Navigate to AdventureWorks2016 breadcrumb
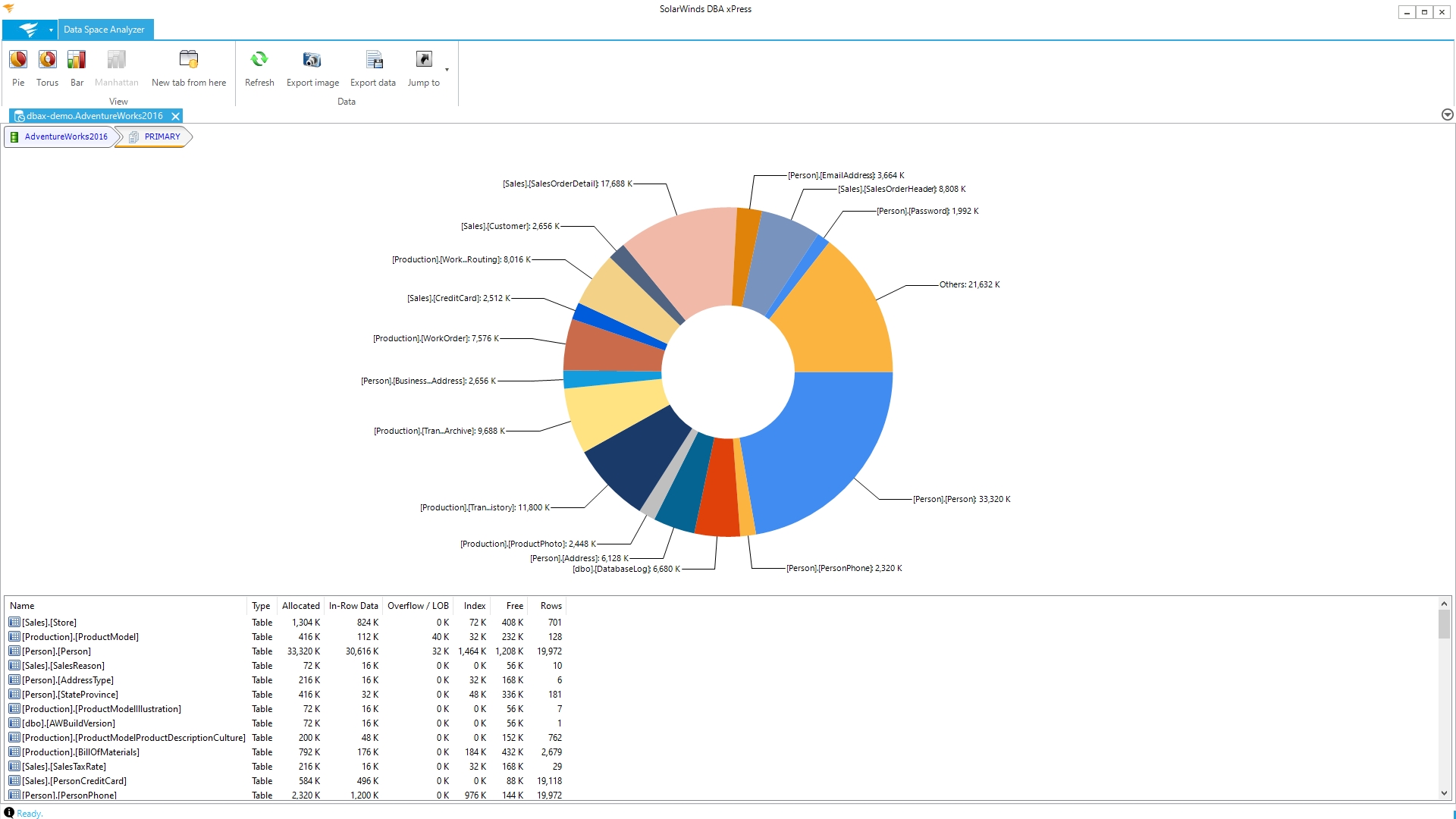The height and width of the screenshot is (819, 1456). click(65, 136)
